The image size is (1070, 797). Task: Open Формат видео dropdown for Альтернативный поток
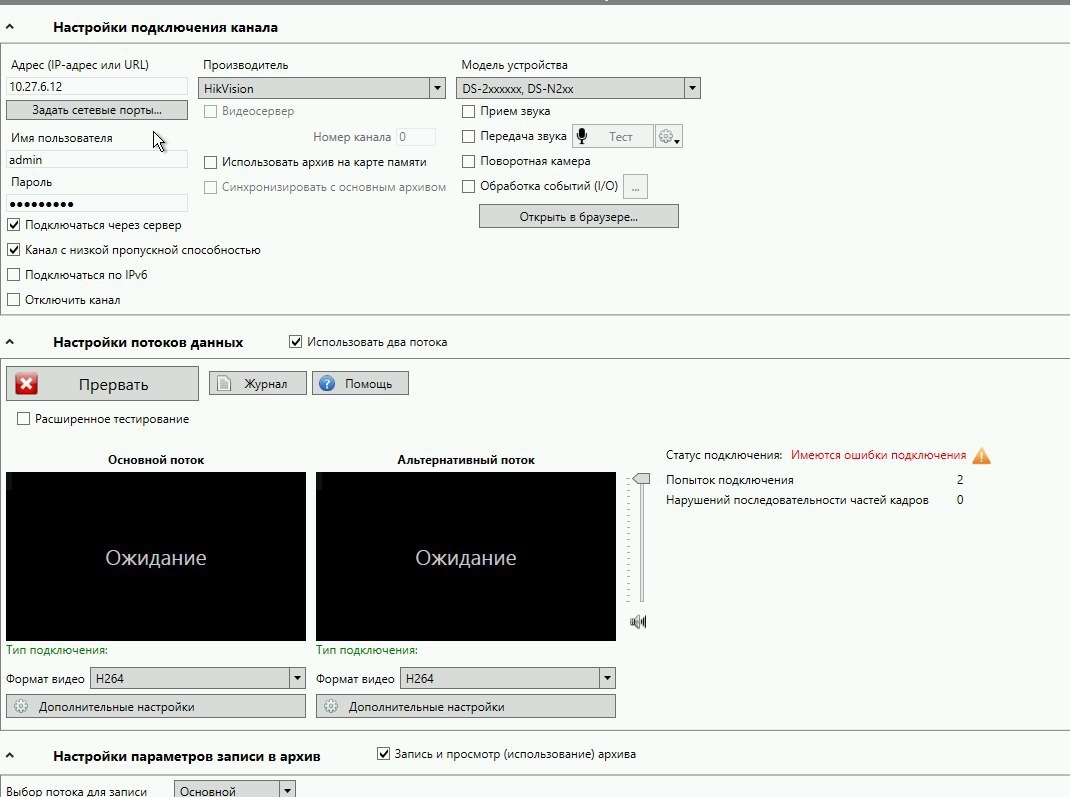click(x=607, y=678)
